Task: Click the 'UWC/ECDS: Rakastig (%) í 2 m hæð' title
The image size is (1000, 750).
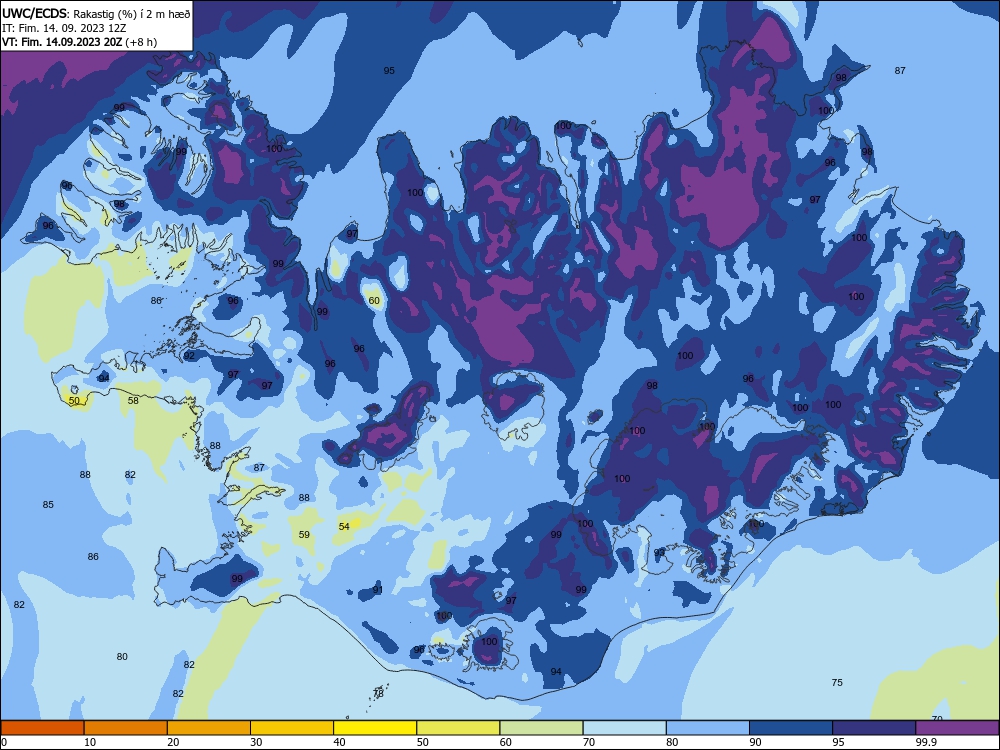Action: [96, 13]
